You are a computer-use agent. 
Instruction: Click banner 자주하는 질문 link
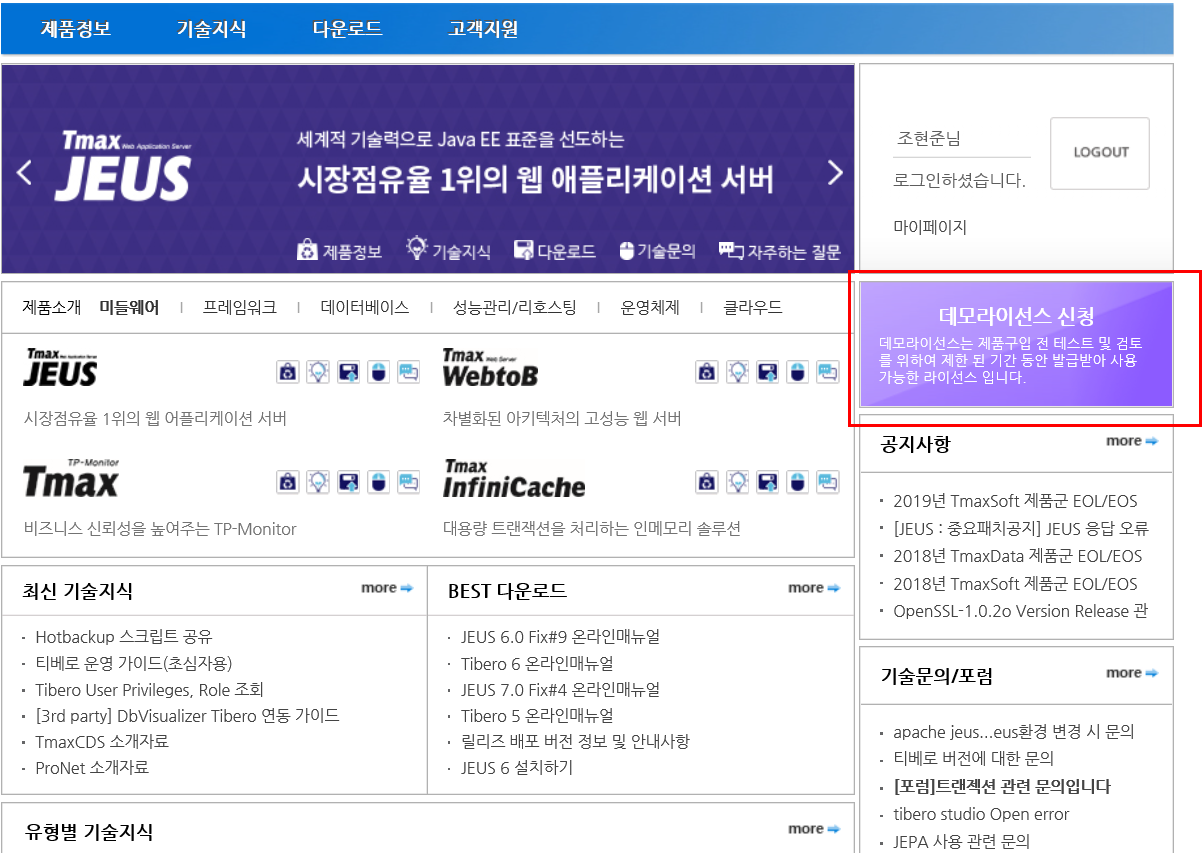[x=780, y=251]
